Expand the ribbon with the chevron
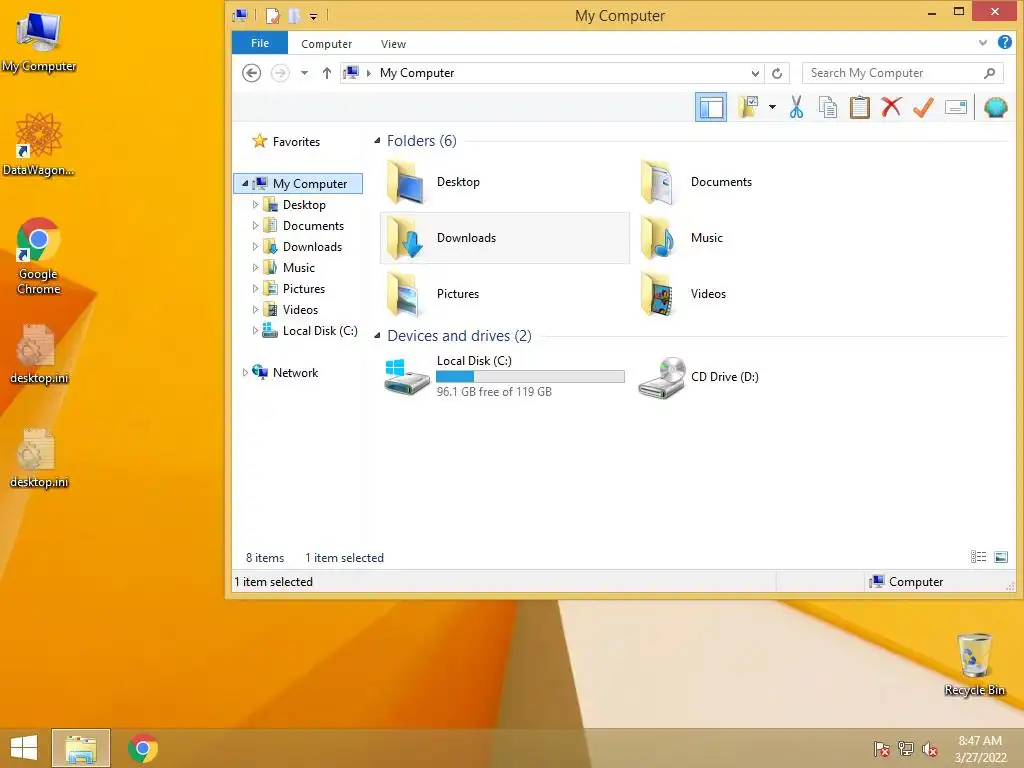The width and height of the screenshot is (1024, 768). click(982, 43)
